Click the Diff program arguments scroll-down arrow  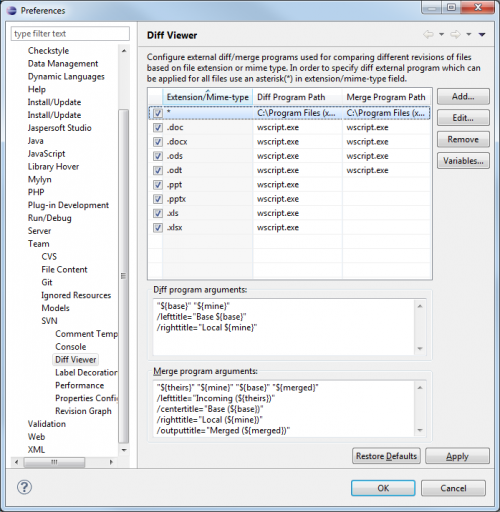point(420,349)
